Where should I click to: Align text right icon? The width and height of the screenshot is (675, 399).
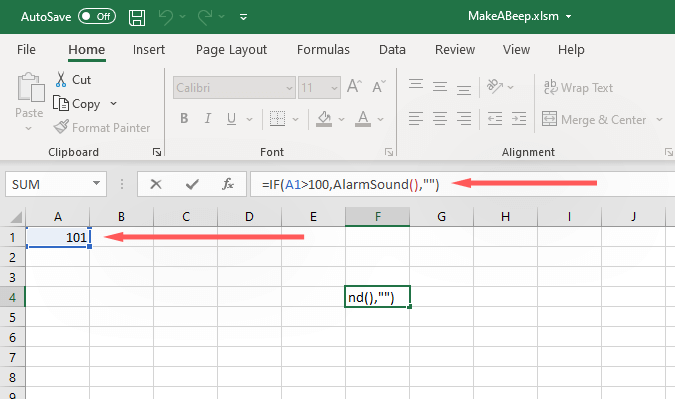click(x=464, y=118)
